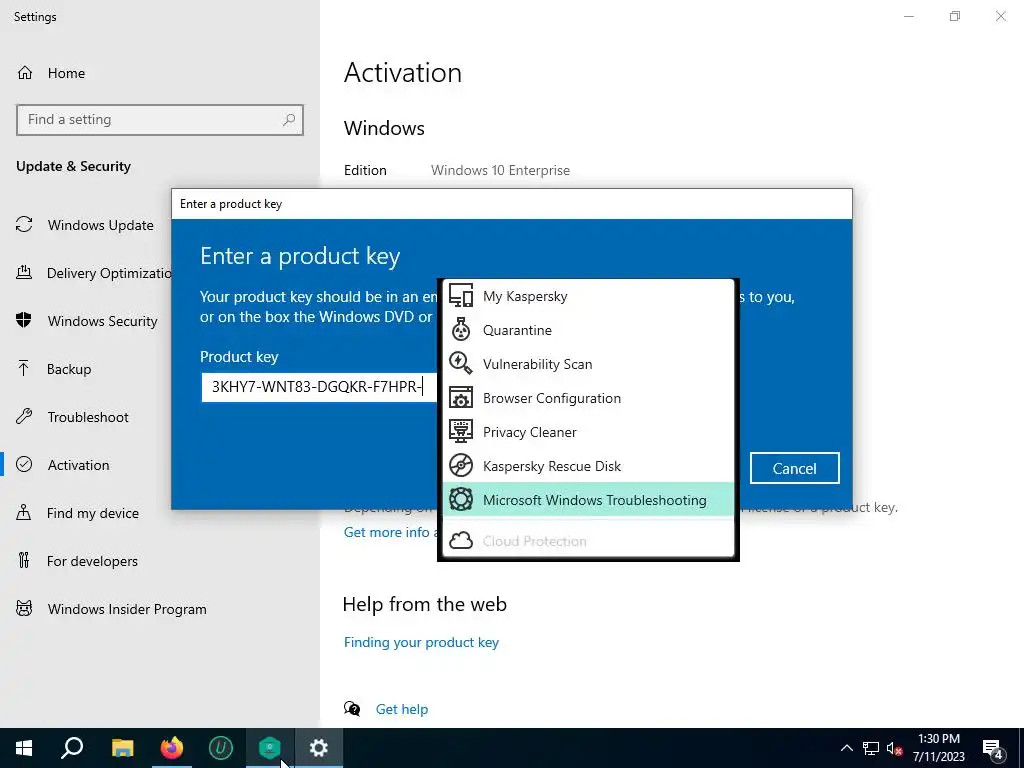Select Microsoft Windows Troubleshooting lifebuoy icon

[460, 500]
